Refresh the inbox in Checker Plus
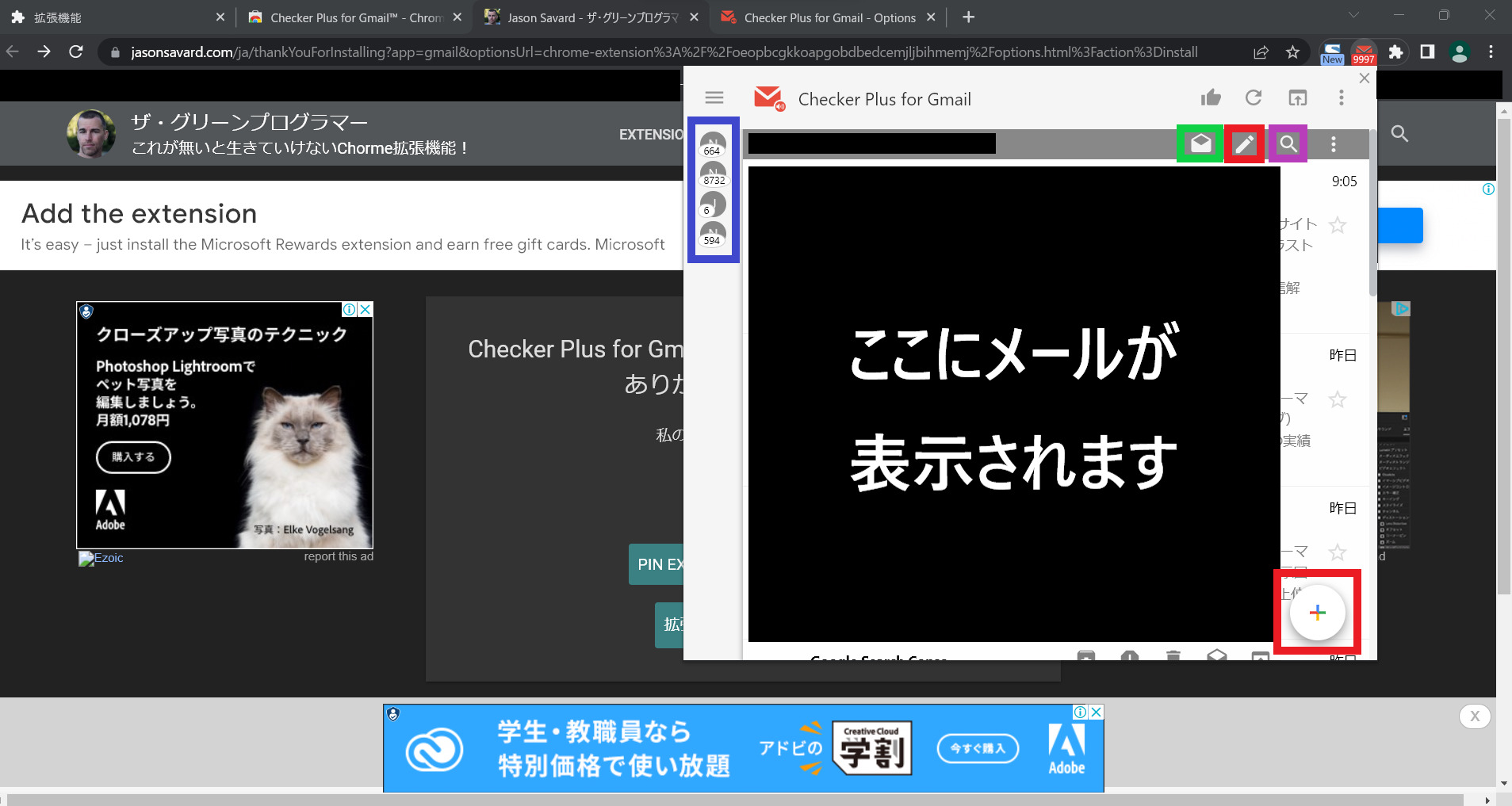Viewport: 1512px width, 806px height. coord(1254,97)
